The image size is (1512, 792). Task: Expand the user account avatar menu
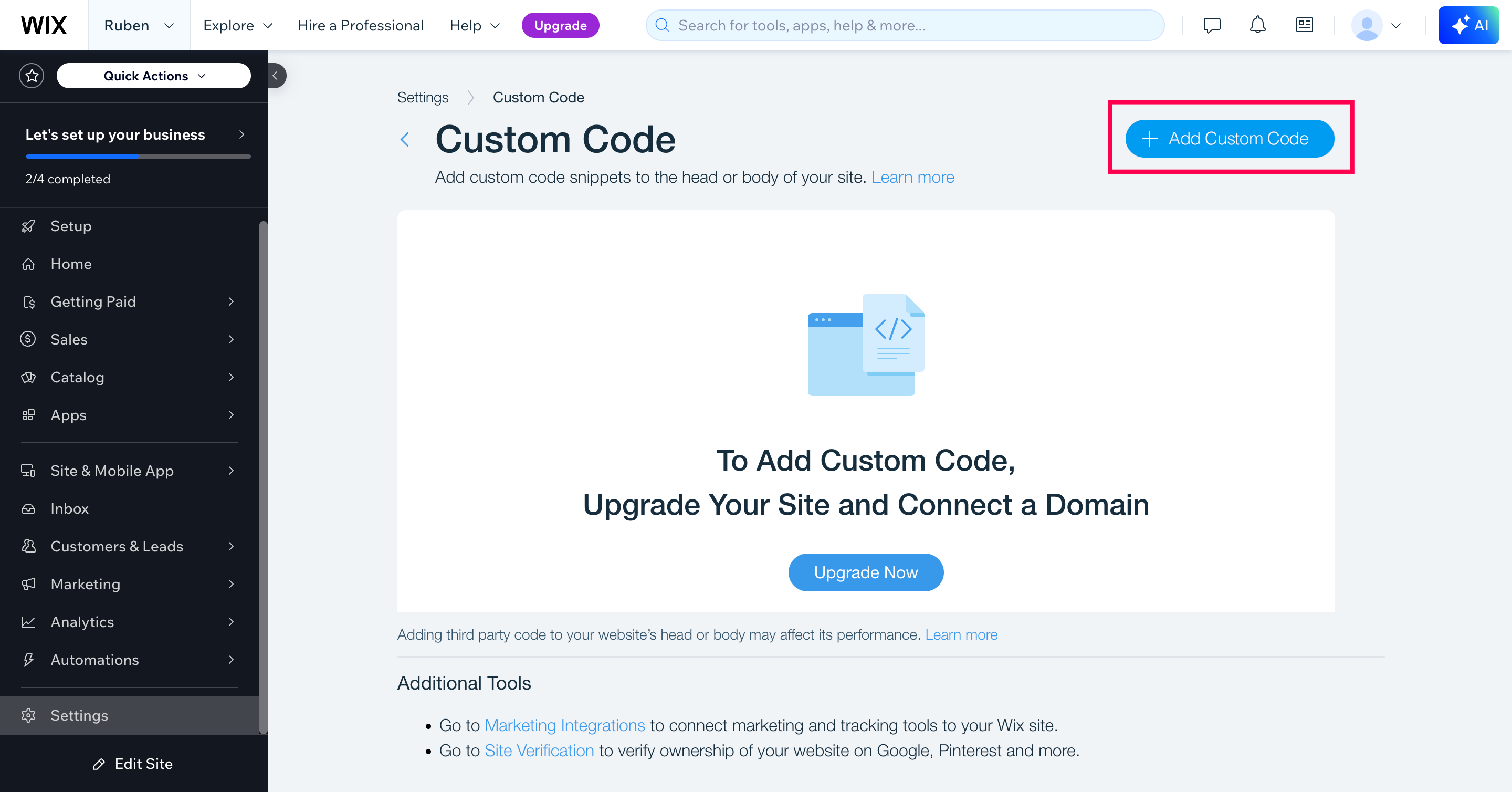(x=1377, y=25)
